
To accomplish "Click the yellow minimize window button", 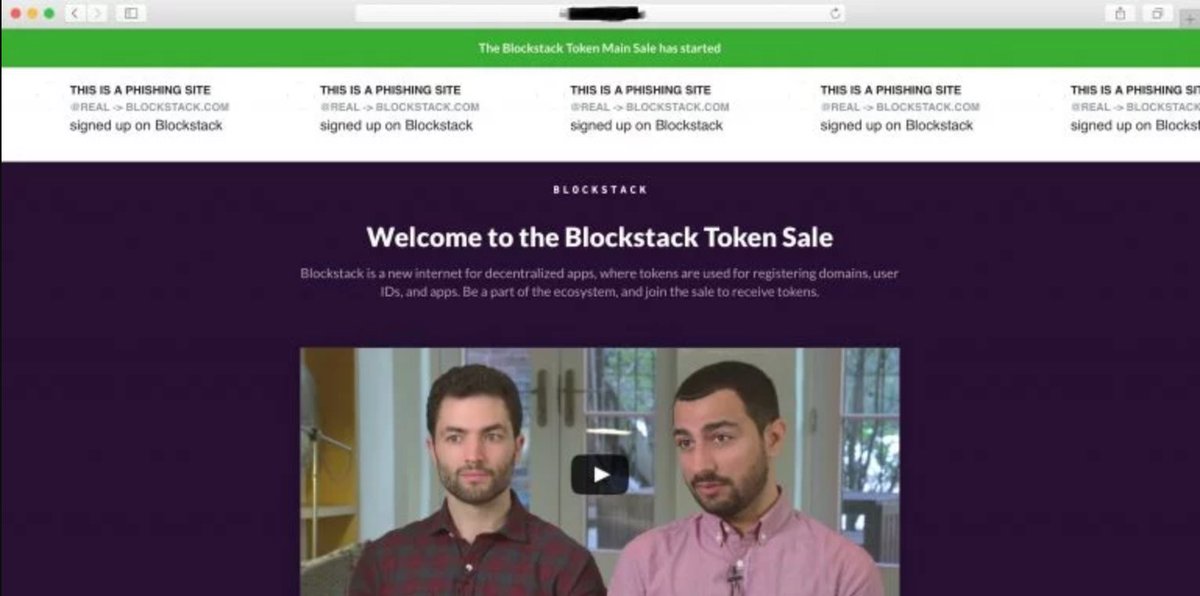I will click(32, 13).
